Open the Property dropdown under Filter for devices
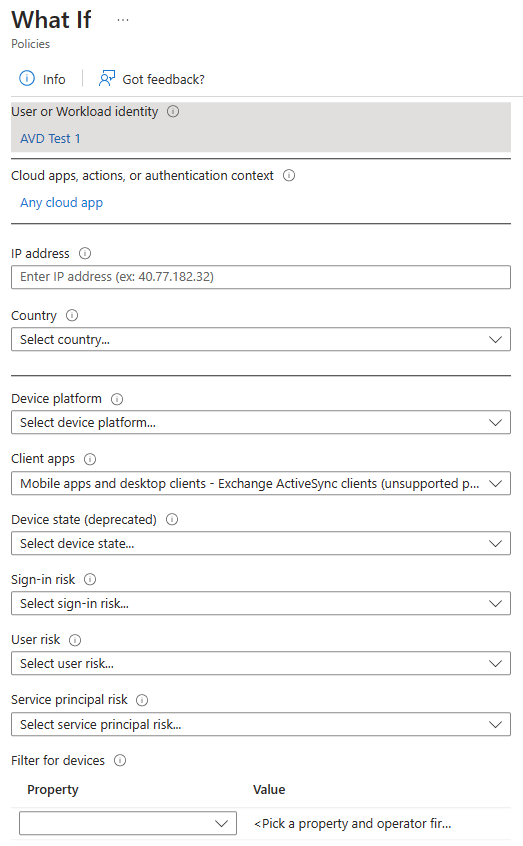The height and width of the screenshot is (846, 523). click(x=128, y=823)
